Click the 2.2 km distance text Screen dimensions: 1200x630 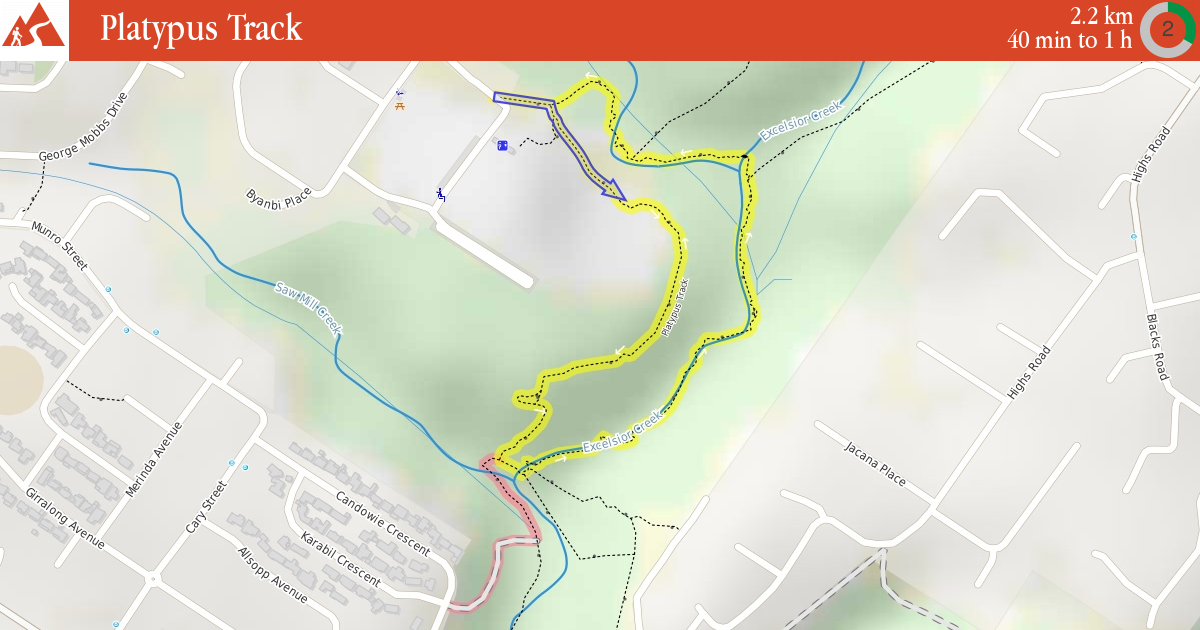coord(1101,16)
